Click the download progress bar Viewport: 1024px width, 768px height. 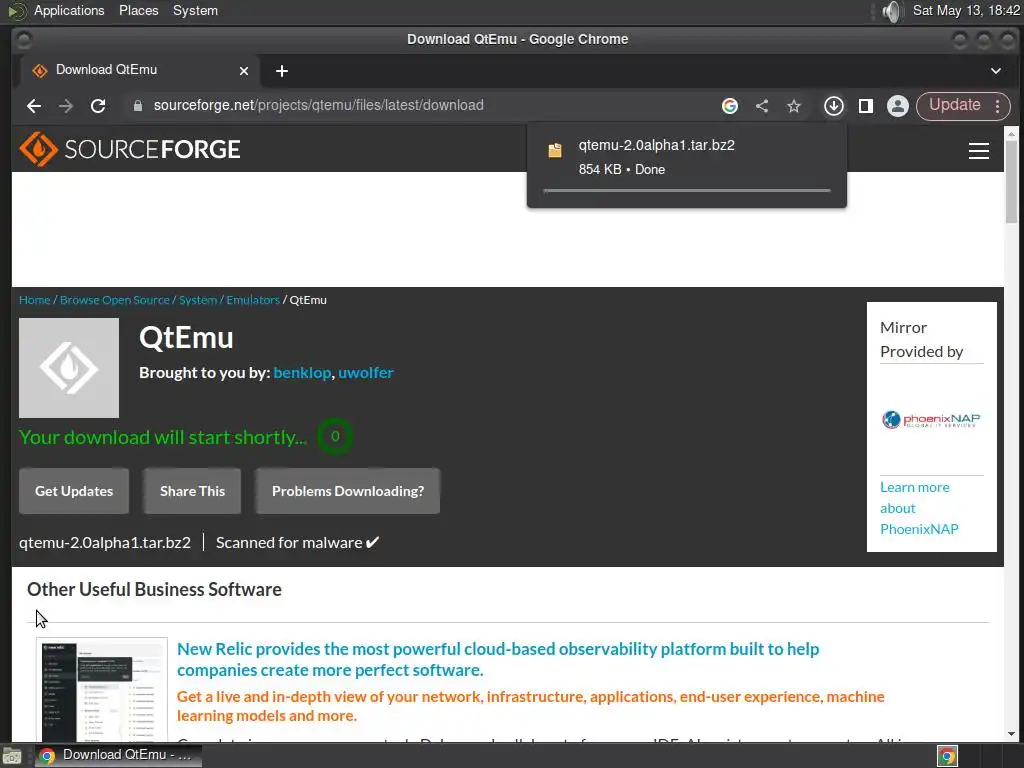click(x=687, y=191)
